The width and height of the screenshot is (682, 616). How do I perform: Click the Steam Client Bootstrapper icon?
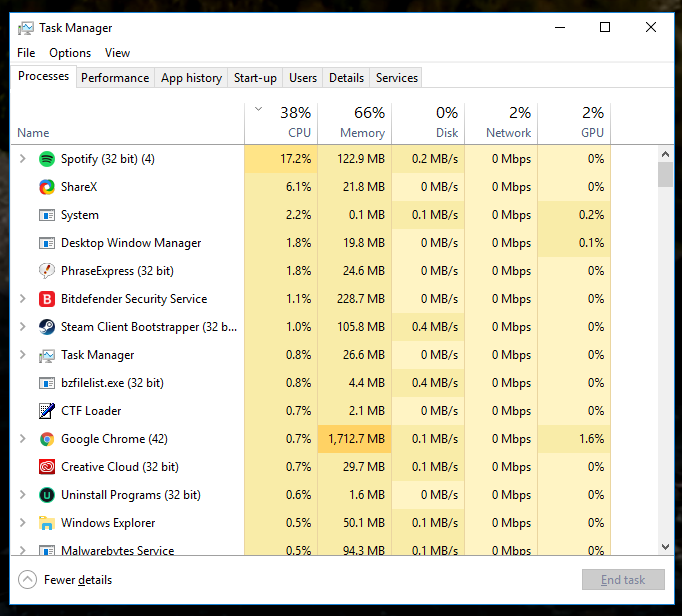tap(47, 327)
